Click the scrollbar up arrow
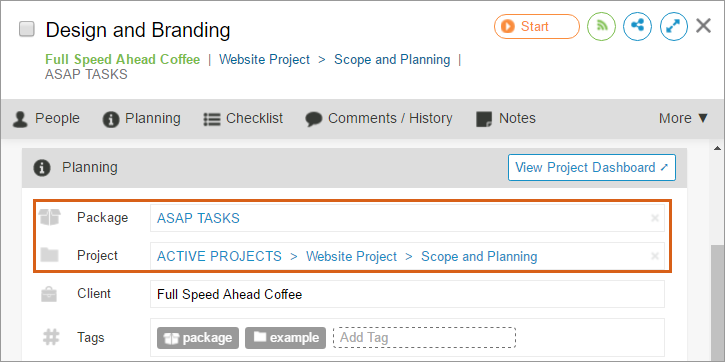725x362 pixels. 718,149
